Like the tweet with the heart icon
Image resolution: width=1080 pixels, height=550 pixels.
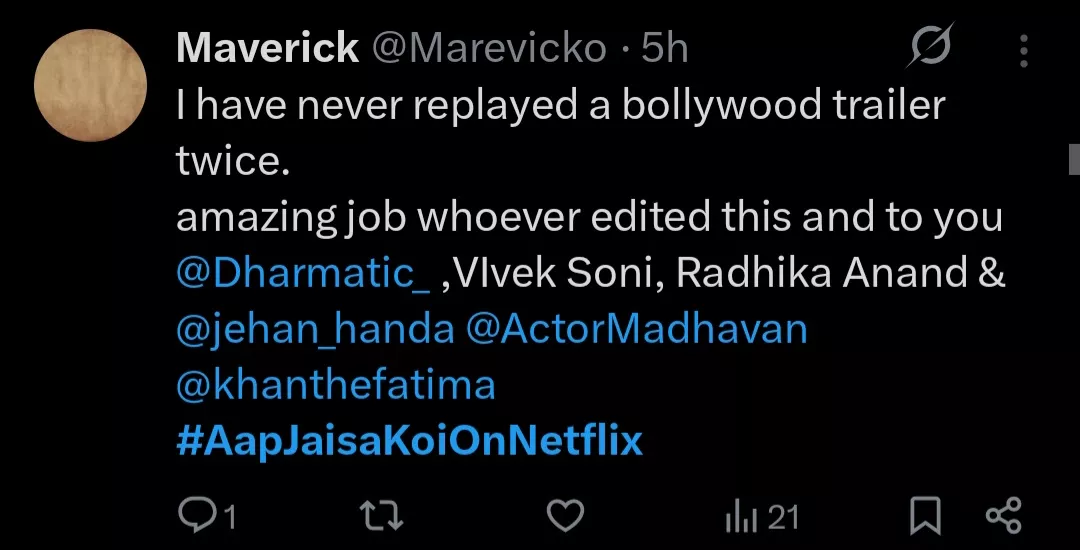(x=566, y=516)
